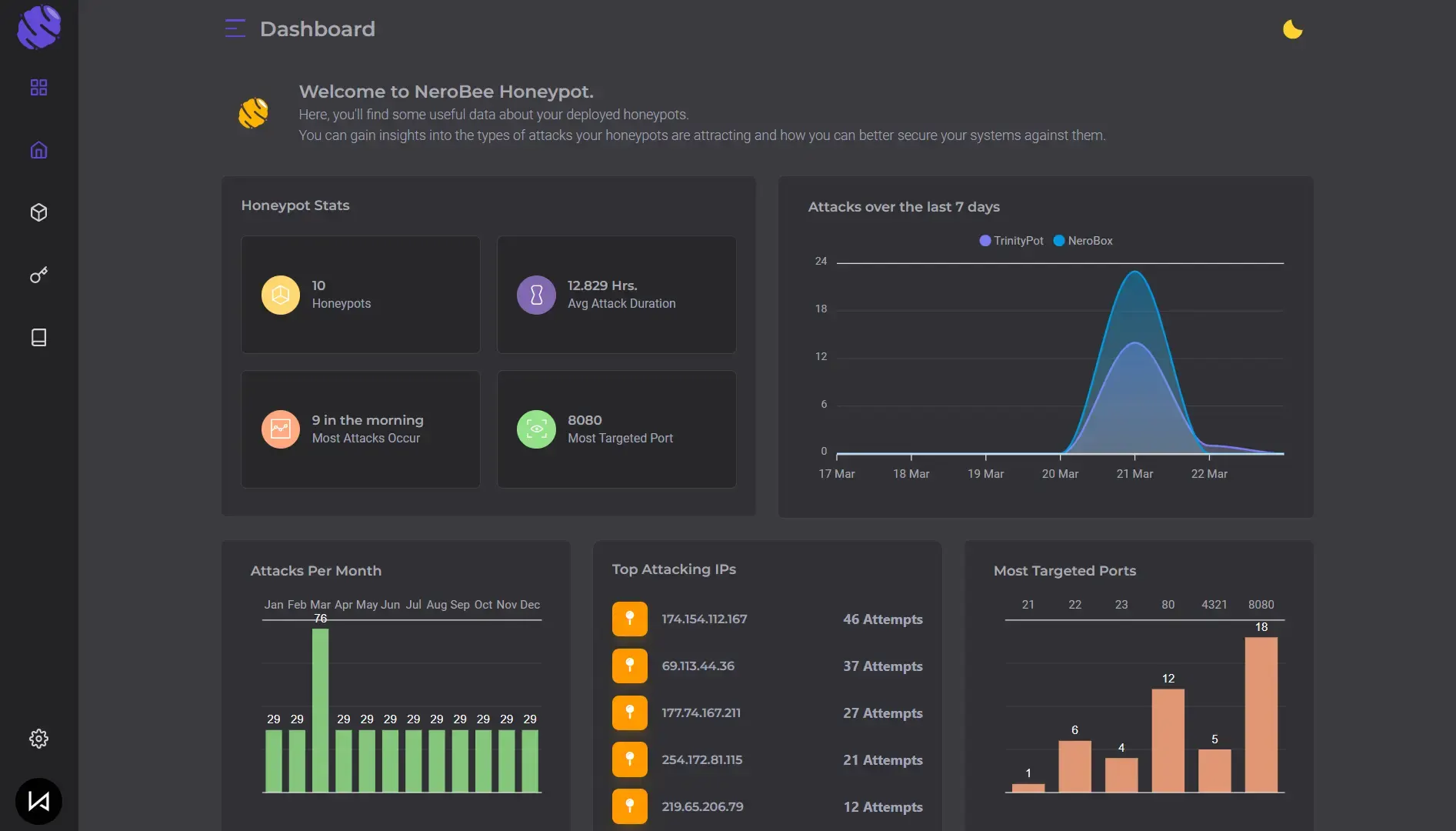The height and width of the screenshot is (831, 1456).
Task: Select IP address 254.172.81.115
Action: click(x=702, y=759)
